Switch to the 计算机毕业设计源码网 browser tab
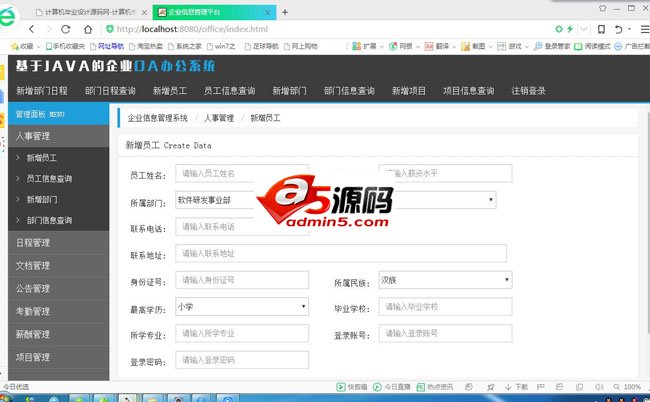 coord(90,12)
